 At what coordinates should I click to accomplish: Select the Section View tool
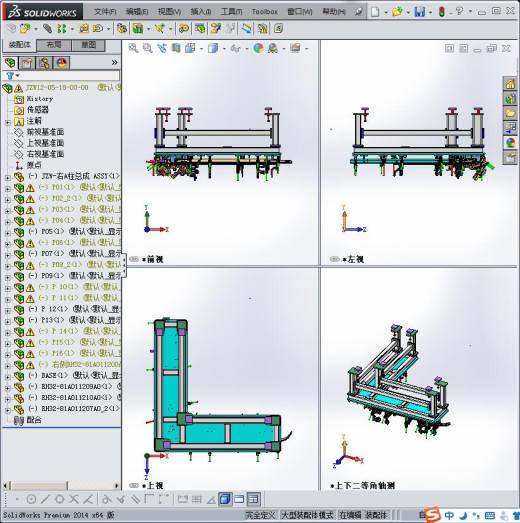click(176, 48)
